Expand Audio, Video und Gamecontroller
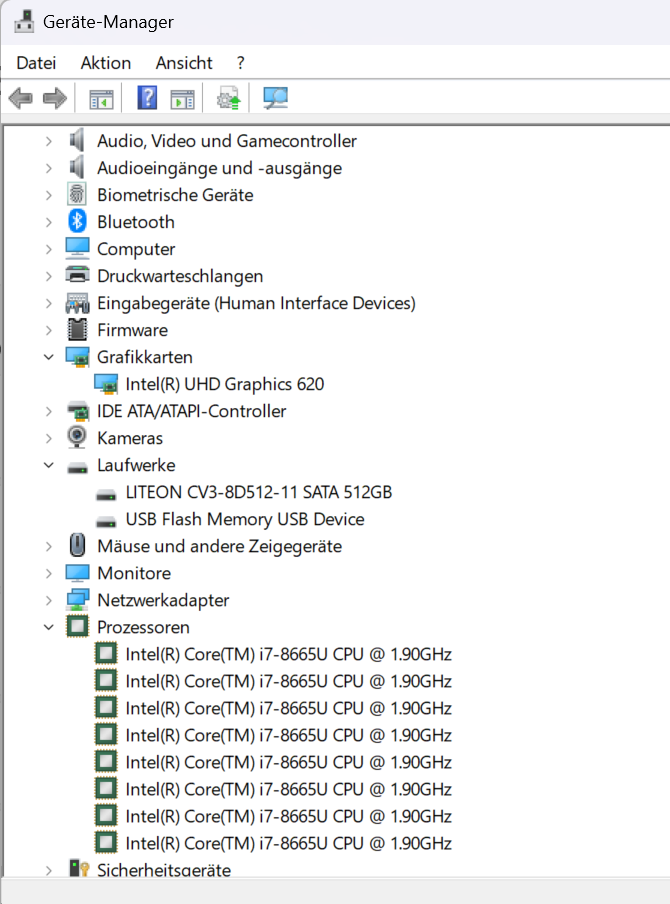 point(49,141)
